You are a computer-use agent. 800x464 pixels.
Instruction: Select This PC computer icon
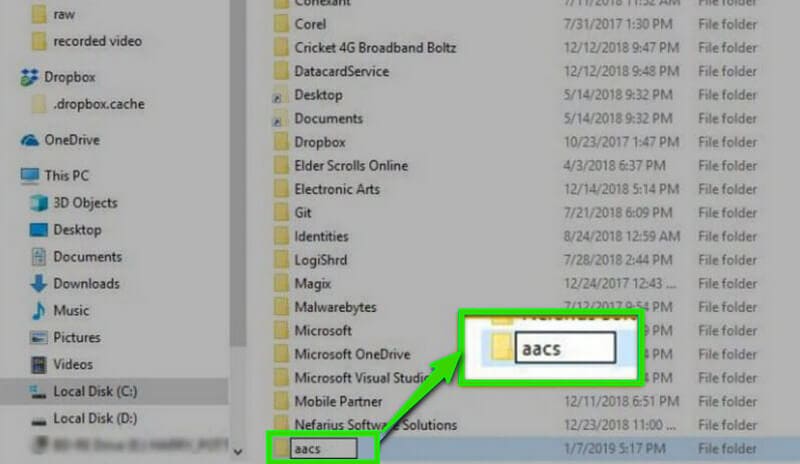pyautogui.click(x=29, y=176)
